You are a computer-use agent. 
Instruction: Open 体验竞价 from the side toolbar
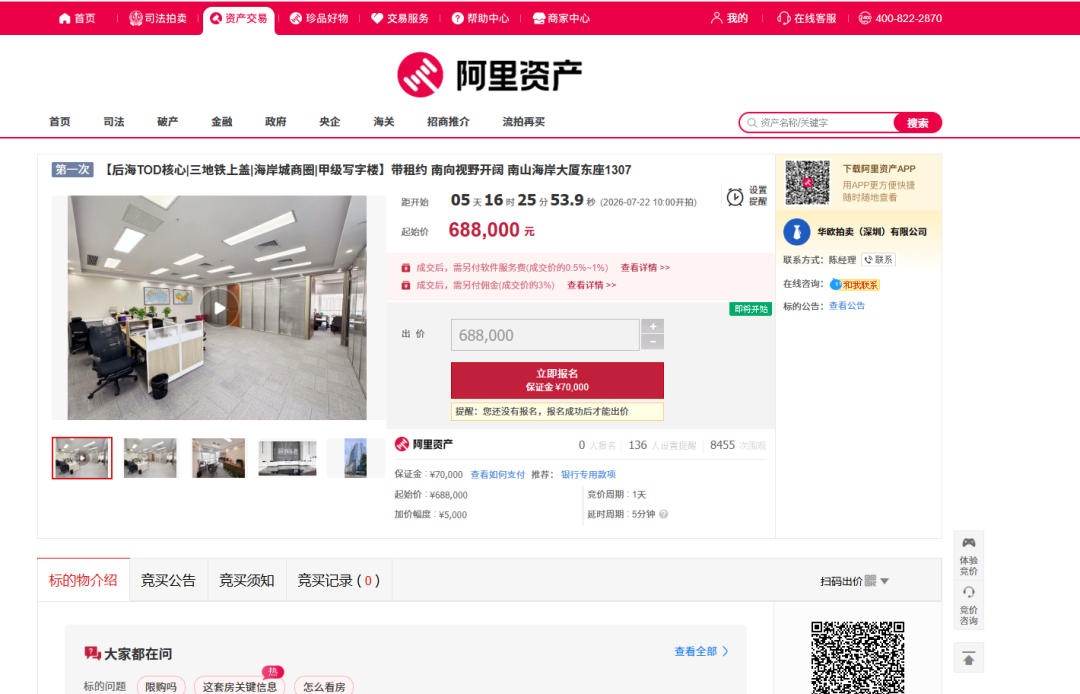[x=968, y=556]
